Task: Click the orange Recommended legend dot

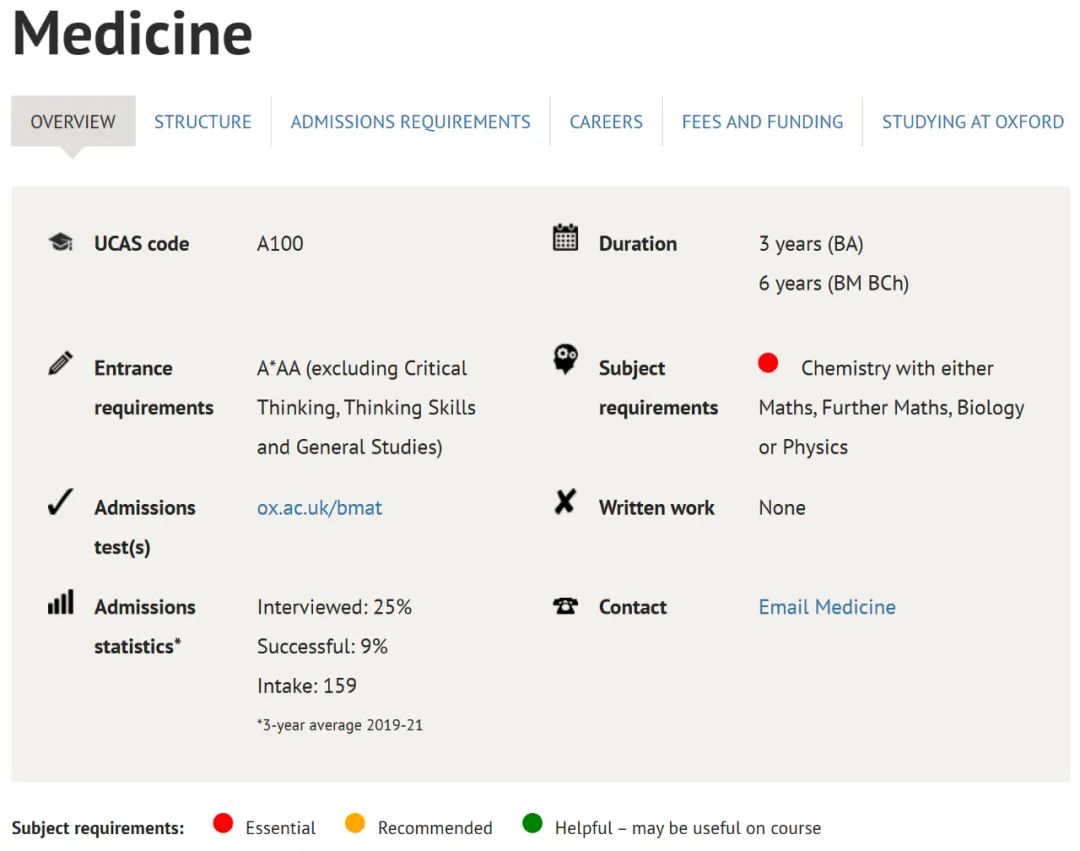Action: [355, 823]
